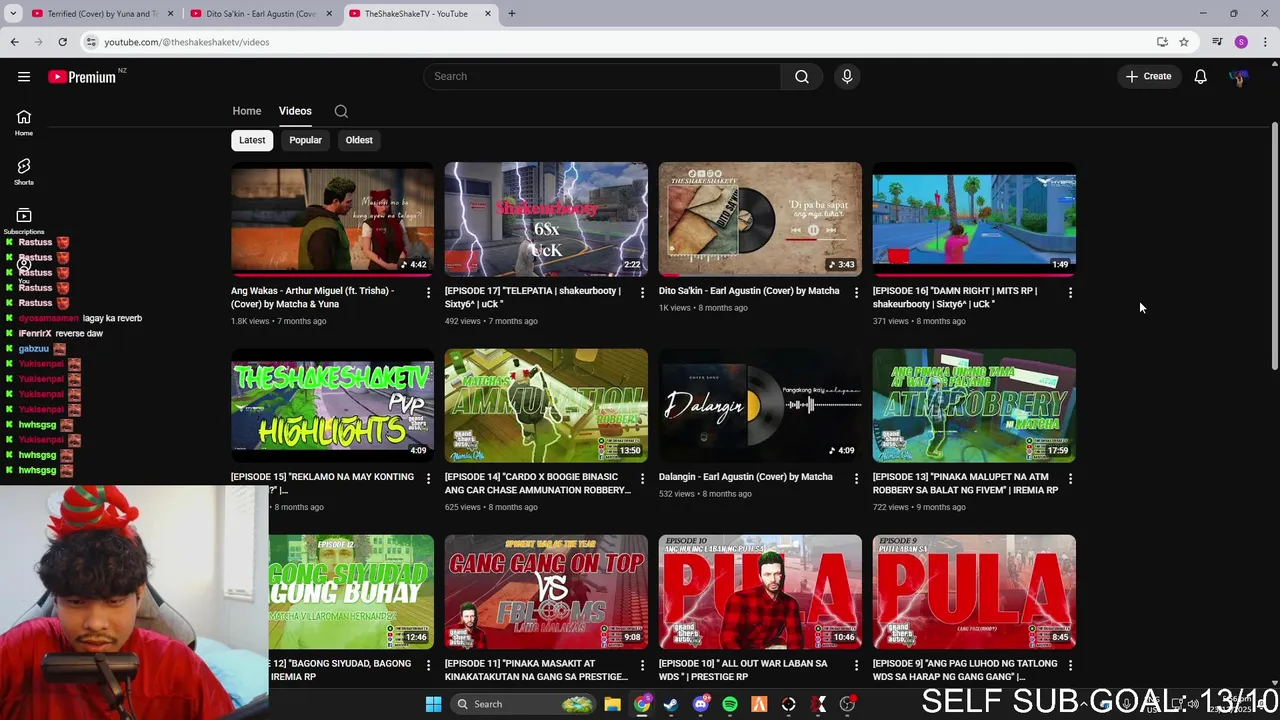Open Spotify from taskbar
1280x720 pixels.
click(730, 704)
